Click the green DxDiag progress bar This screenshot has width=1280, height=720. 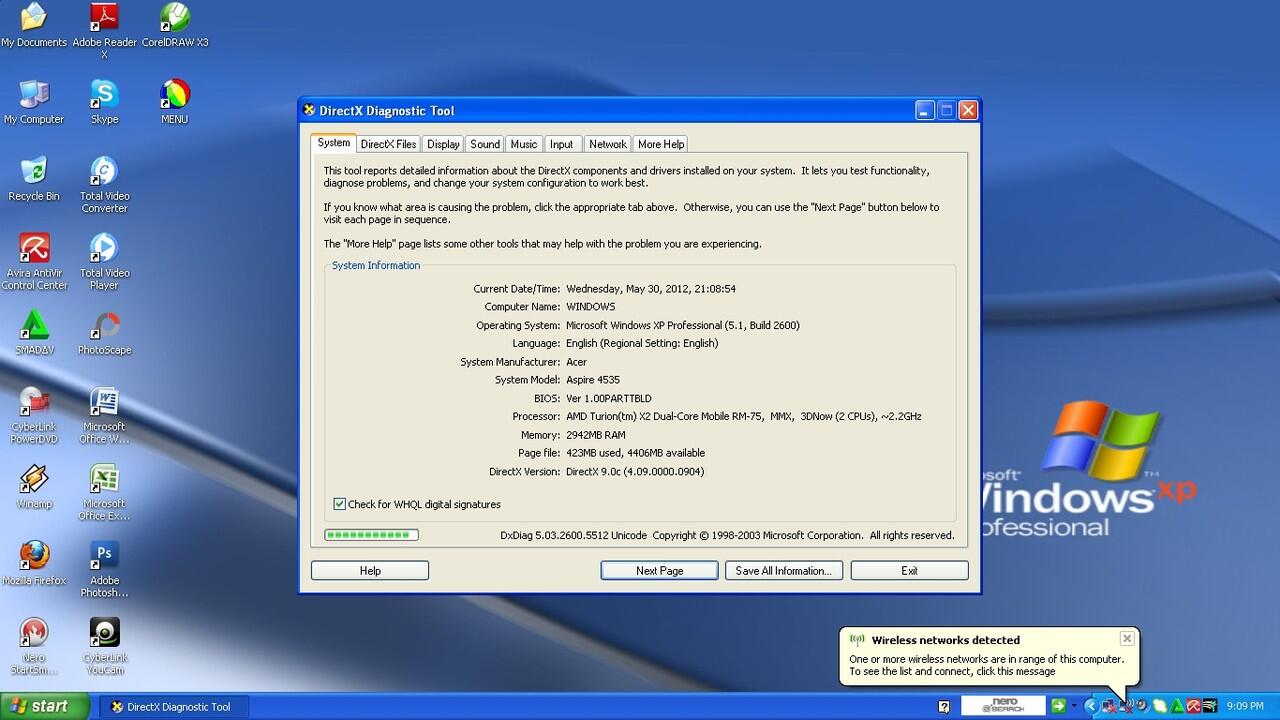coord(371,535)
